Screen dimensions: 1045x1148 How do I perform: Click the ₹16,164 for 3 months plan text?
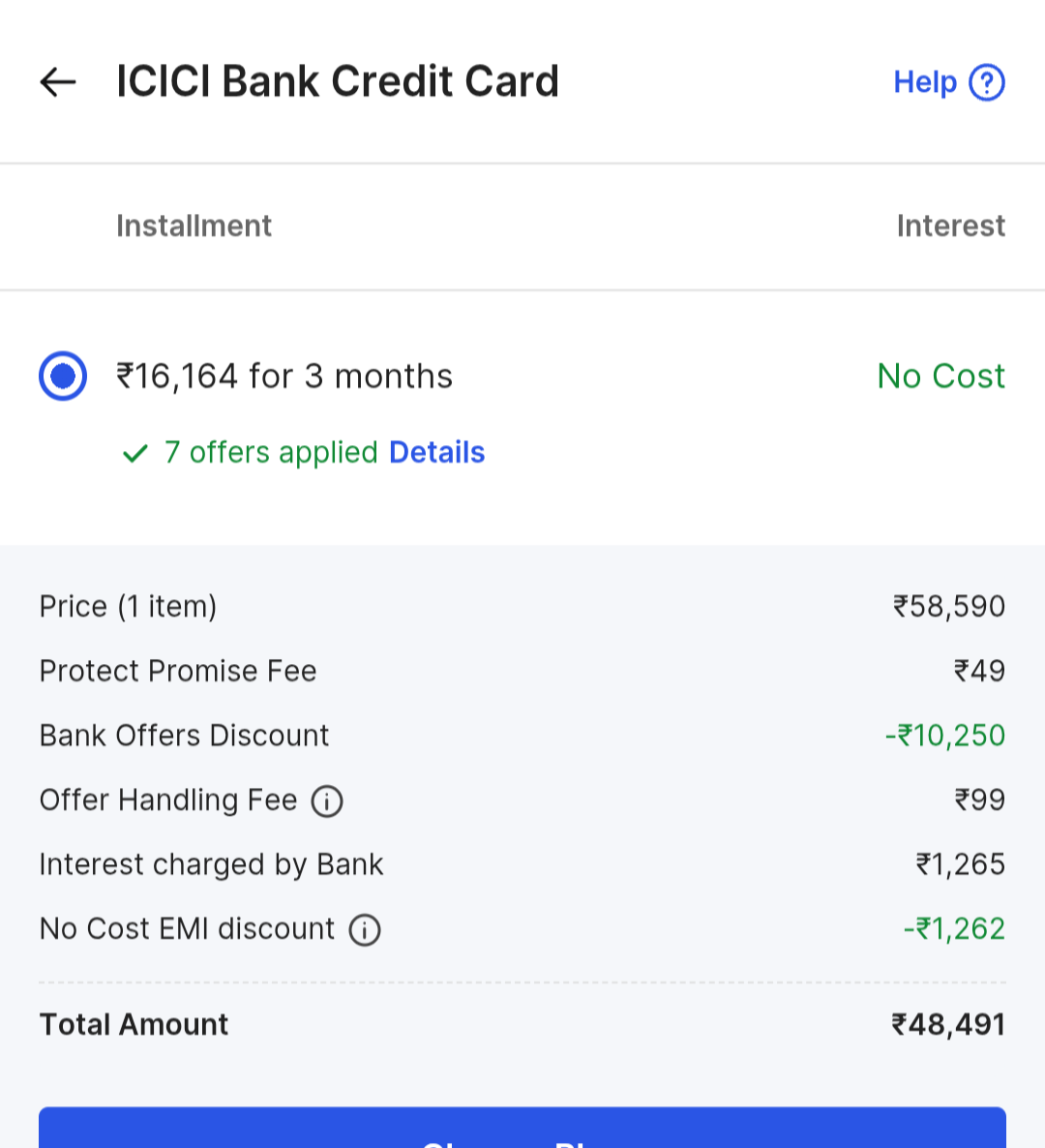click(284, 376)
